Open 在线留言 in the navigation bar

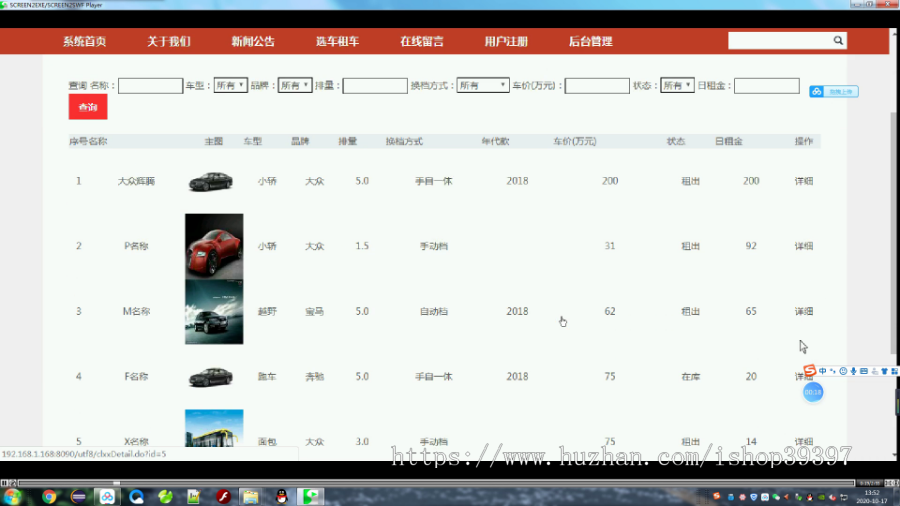pos(422,41)
